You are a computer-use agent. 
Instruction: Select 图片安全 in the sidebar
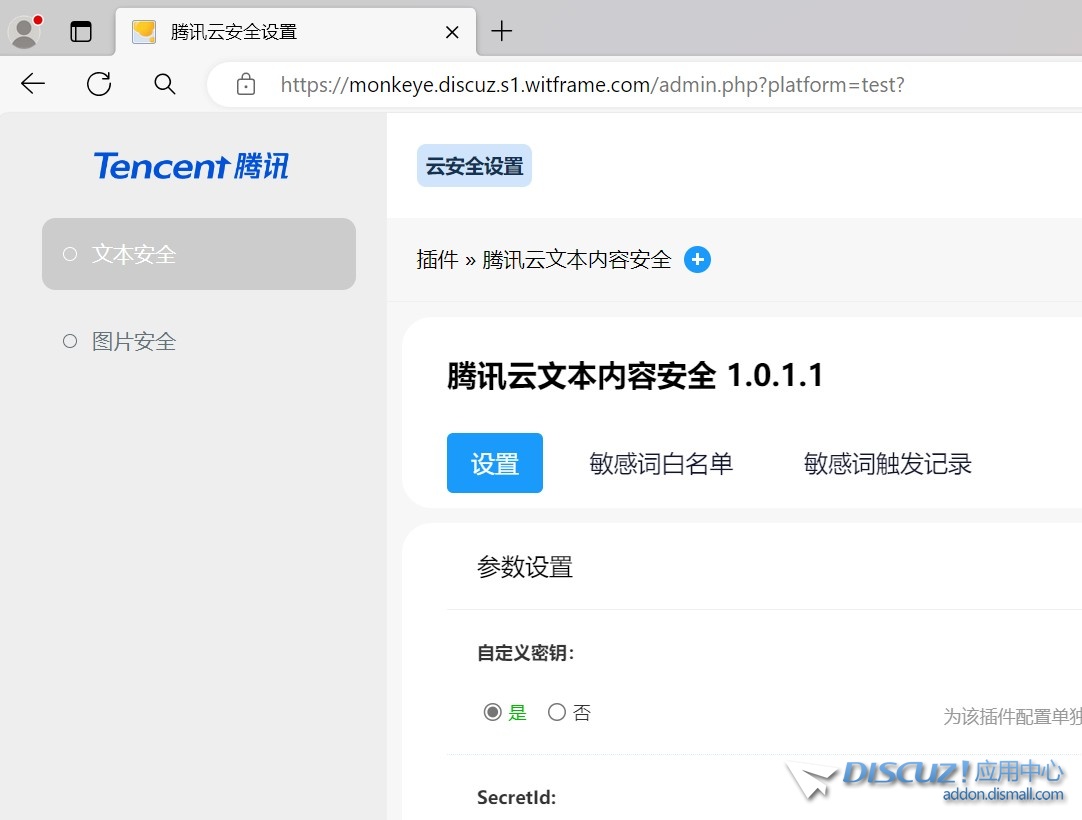(199, 341)
